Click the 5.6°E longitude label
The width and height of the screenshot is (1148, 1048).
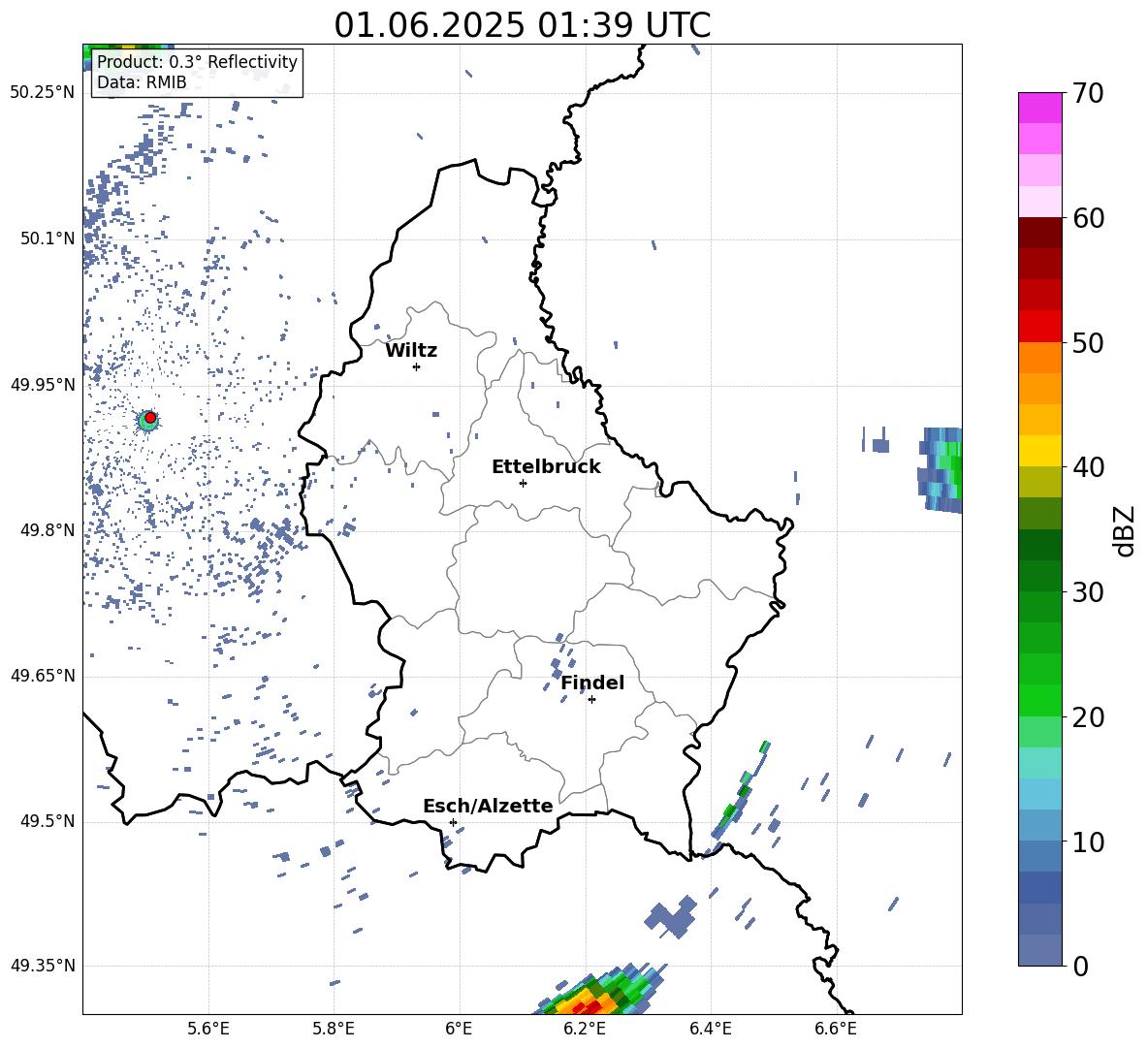pyautogui.click(x=208, y=1029)
